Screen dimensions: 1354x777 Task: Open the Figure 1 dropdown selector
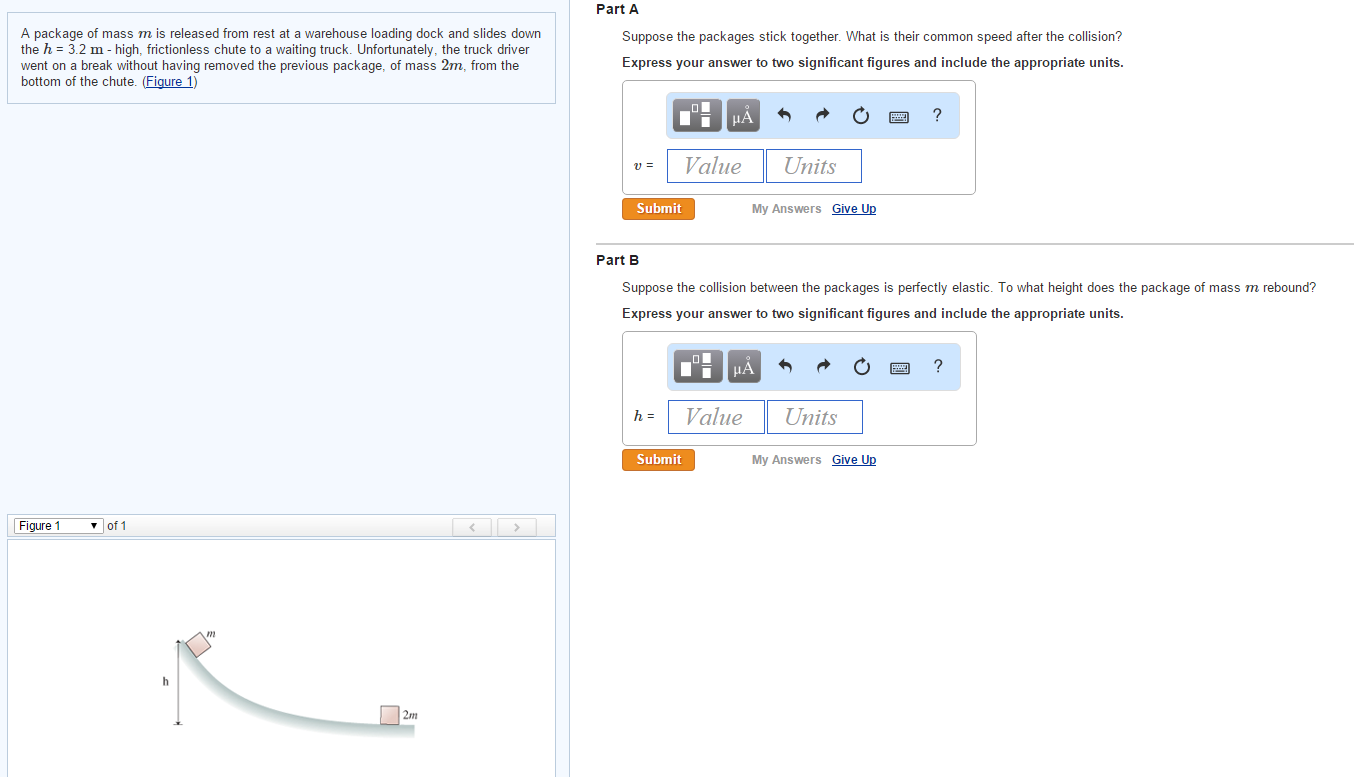57,525
